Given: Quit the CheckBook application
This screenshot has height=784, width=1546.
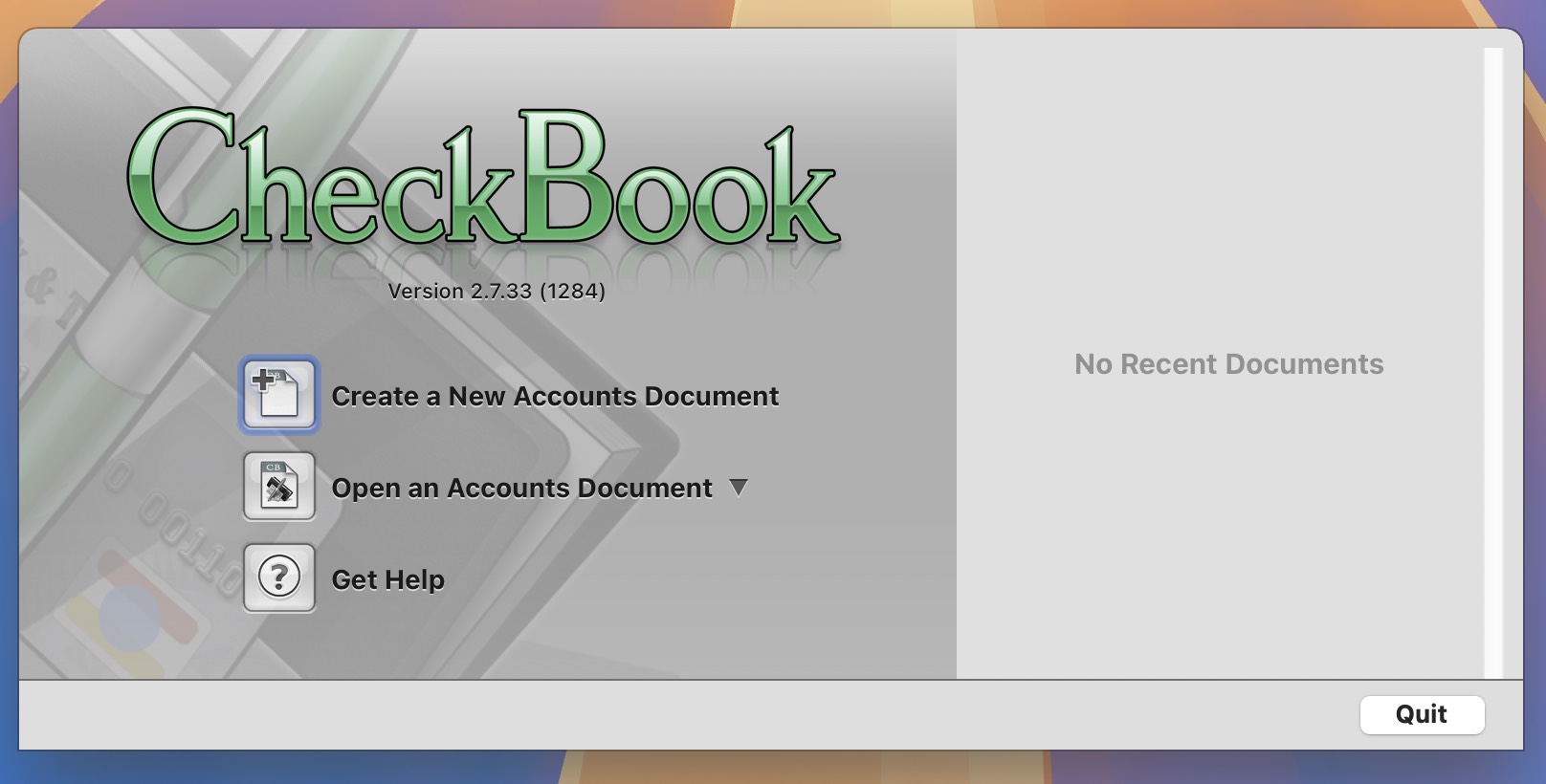Looking at the screenshot, I should 1422,714.
